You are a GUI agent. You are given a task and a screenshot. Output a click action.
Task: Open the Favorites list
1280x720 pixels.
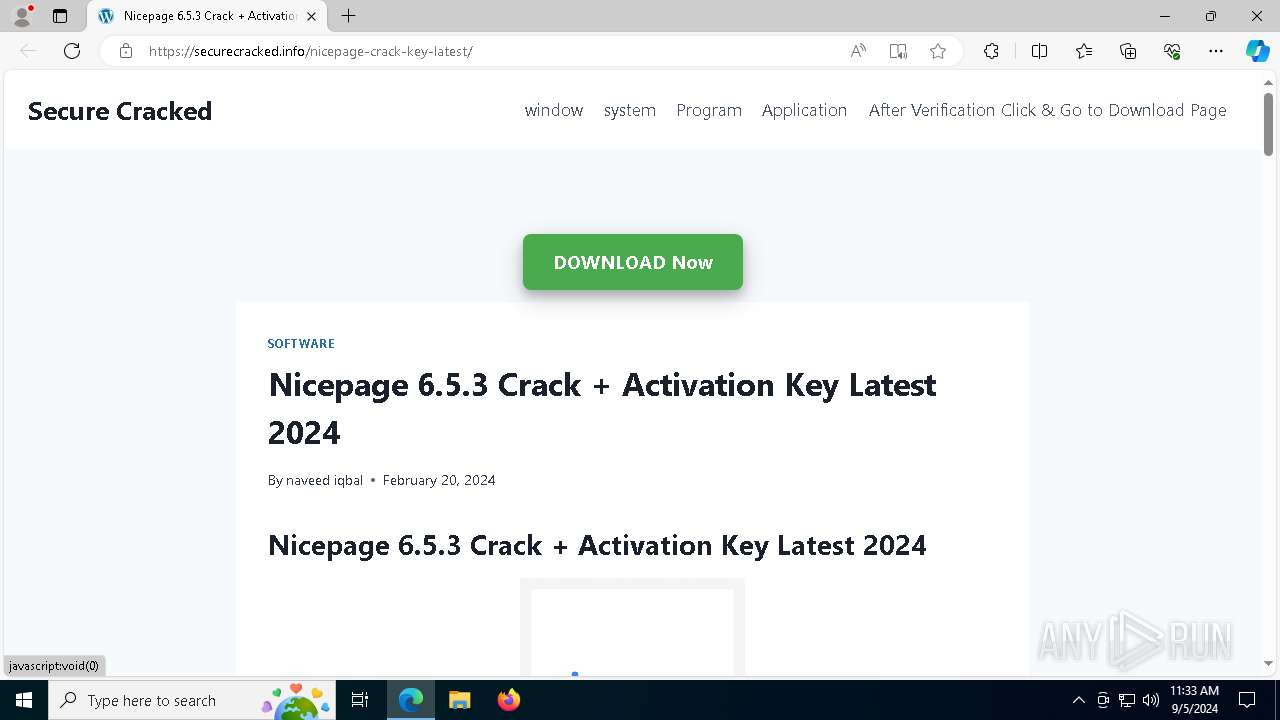[1084, 51]
